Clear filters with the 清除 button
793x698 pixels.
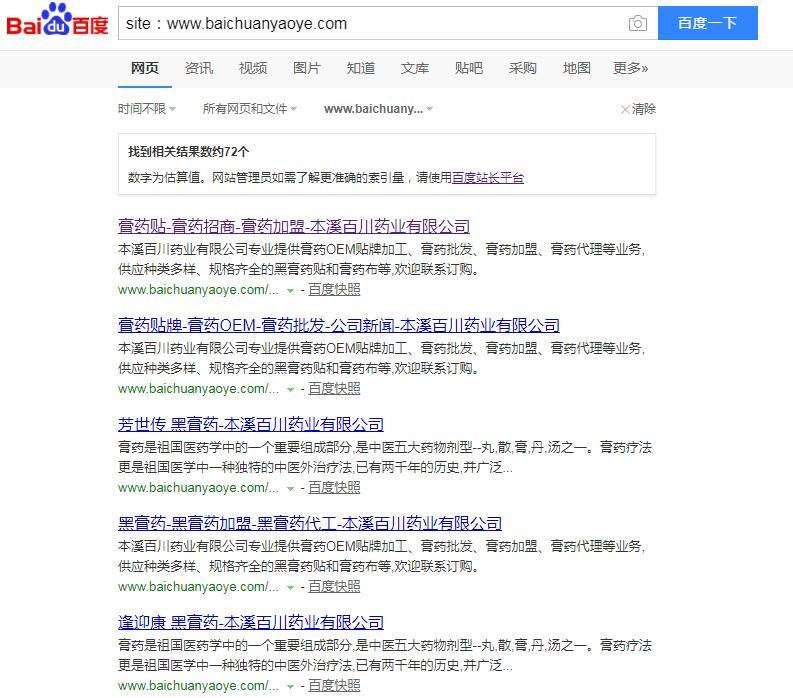(638, 109)
